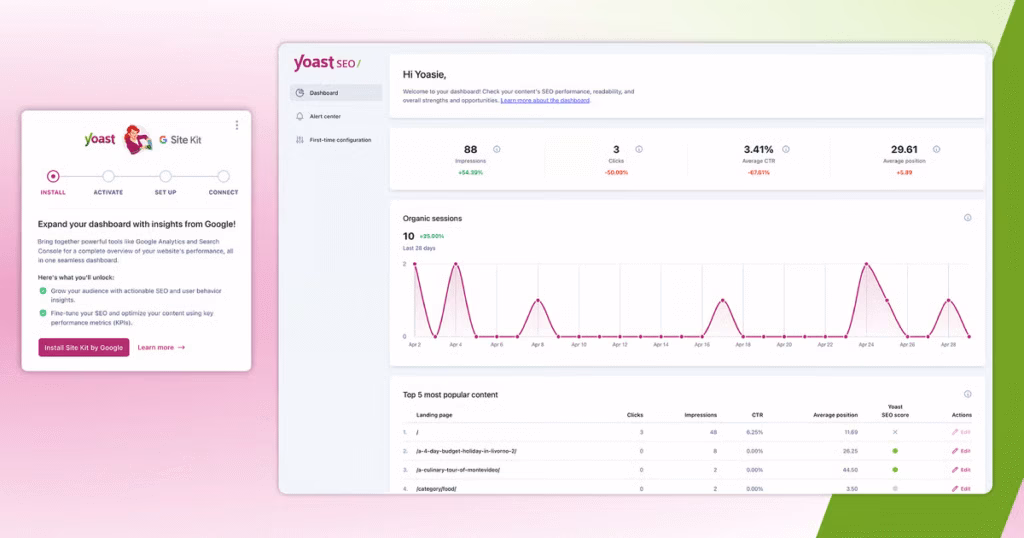Screen dimensions: 1024x538
Task: Click the info icon next to Clicks
Action: pyautogui.click(x=639, y=149)
